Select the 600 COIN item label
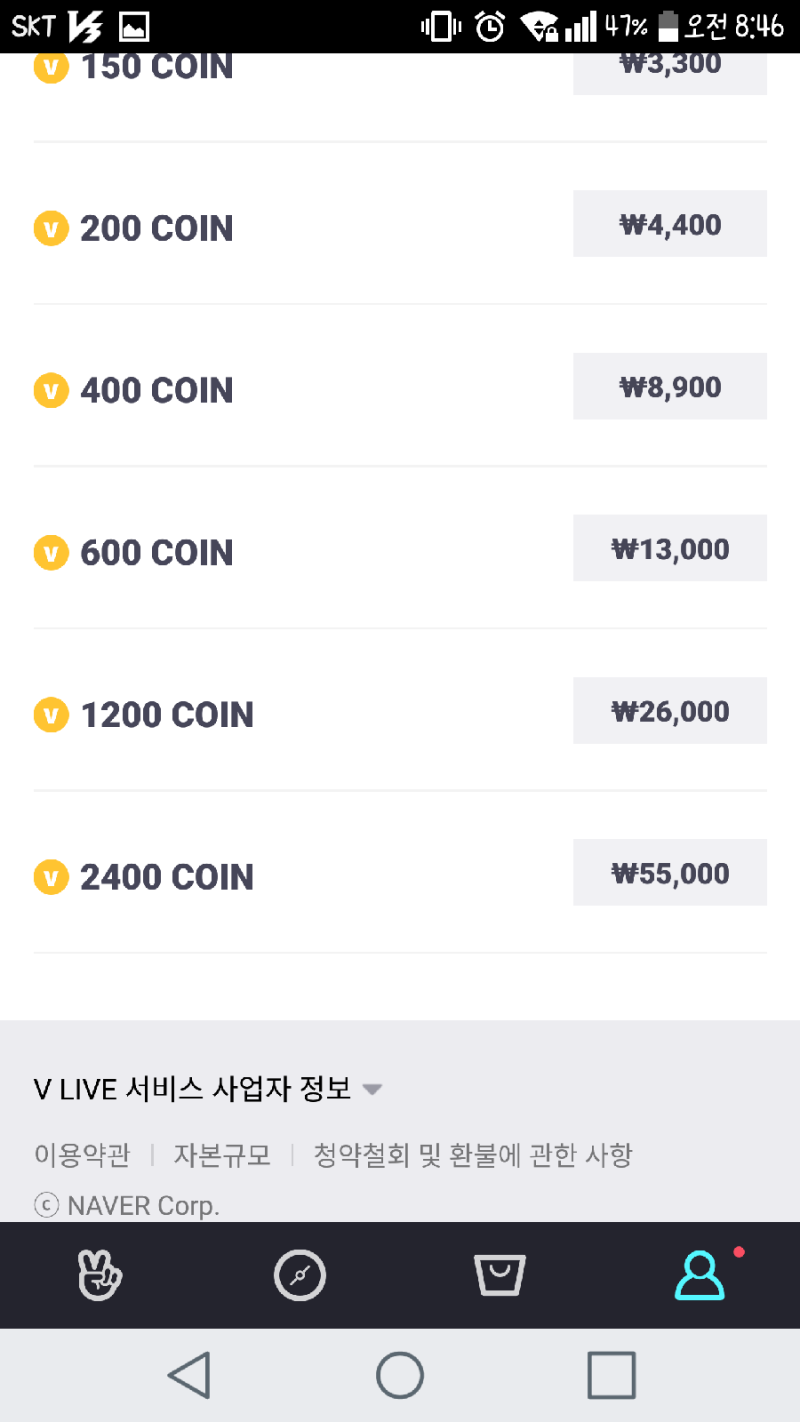Viewport: 800px width, 1422px height. [157, 553]
